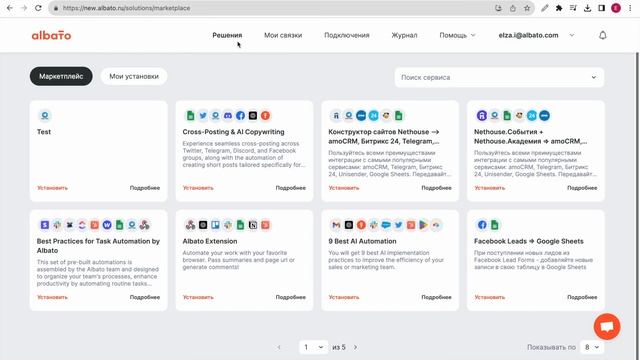
Task: Reload the page in browser
Action: point(38,8)
